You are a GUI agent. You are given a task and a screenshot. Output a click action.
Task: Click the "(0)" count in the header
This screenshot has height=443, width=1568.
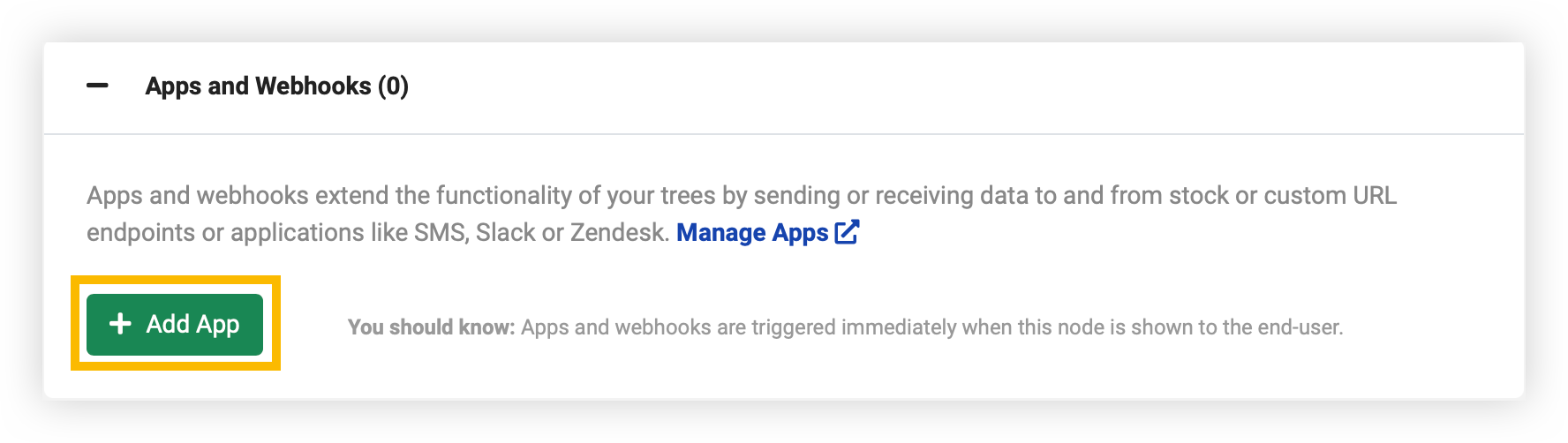click(x=393, y=86)
